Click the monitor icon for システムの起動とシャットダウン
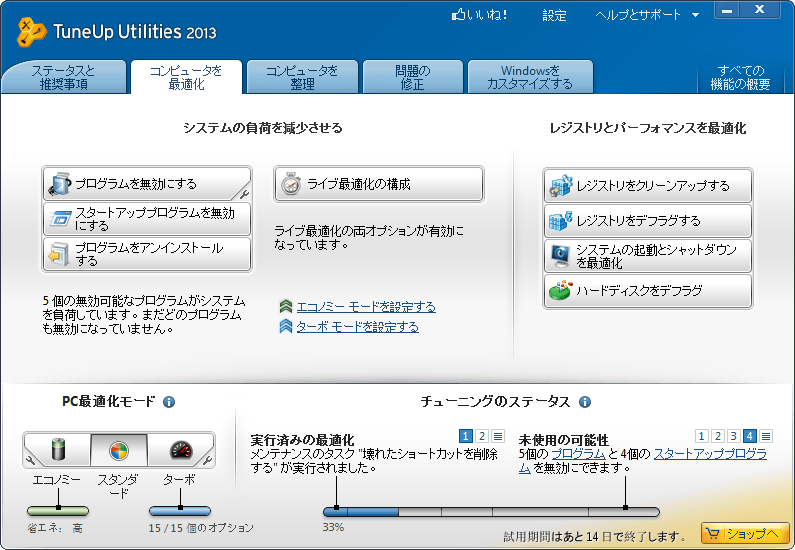 pyautogui.click(x=561, y=256)
